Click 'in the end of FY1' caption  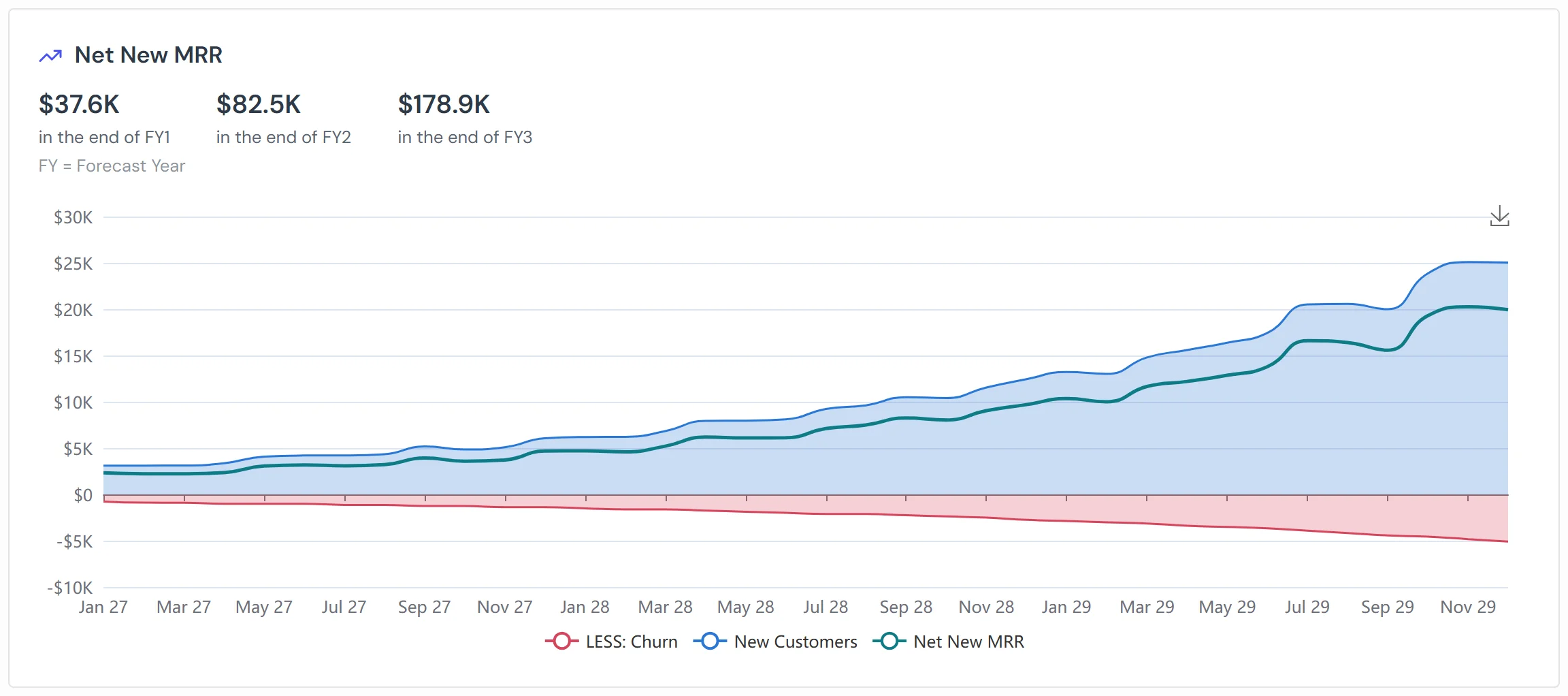click(104, 137)
